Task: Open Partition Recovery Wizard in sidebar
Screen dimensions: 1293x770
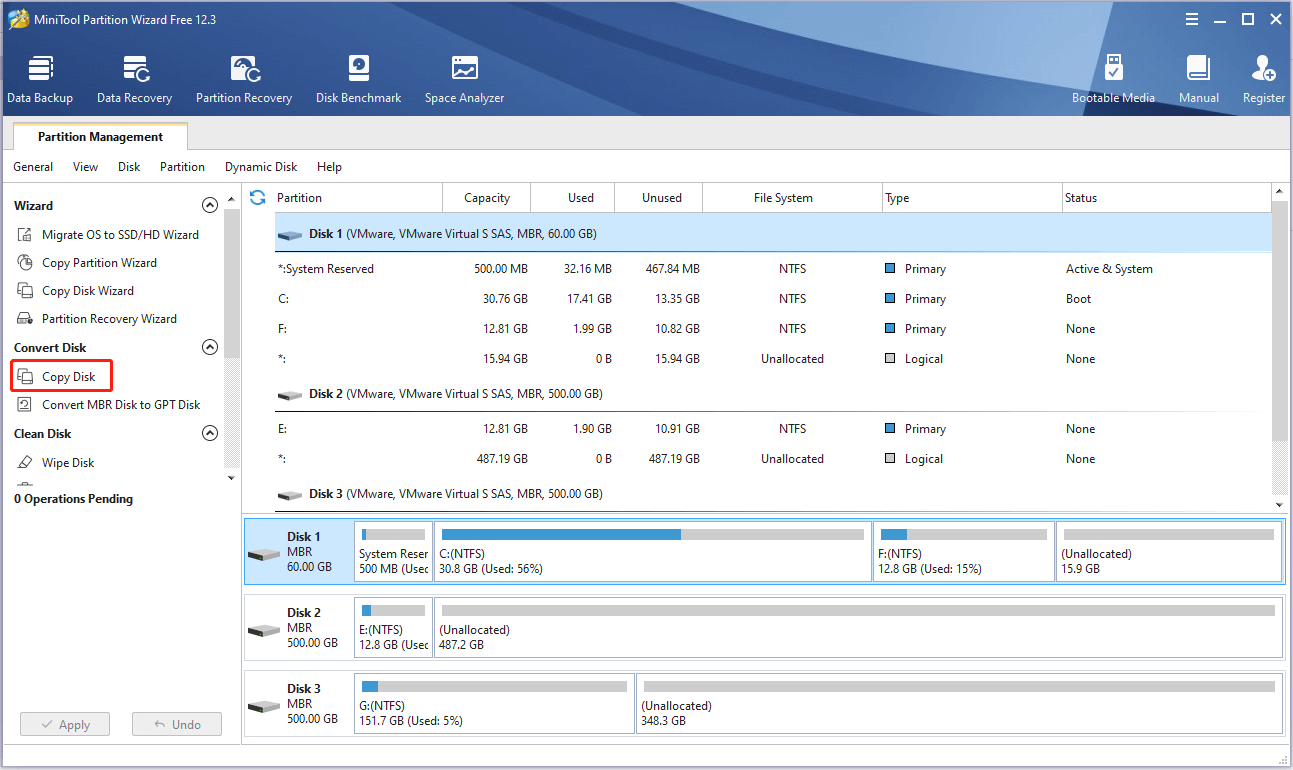Action: coord(97,319)
